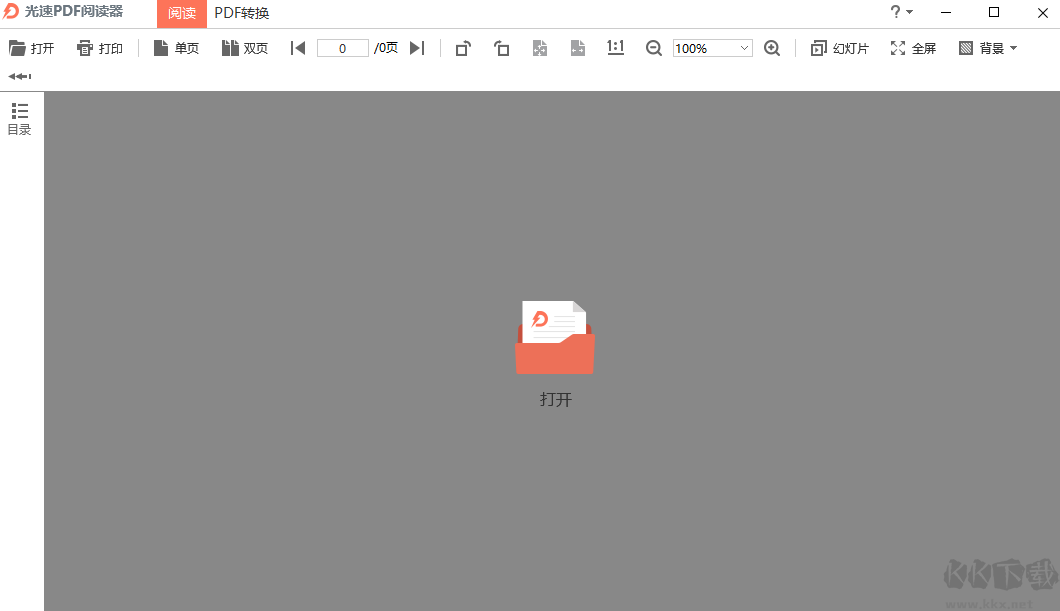This screenshot has height=611, width=1060.
Task: Switch to the PDF转换 tab
Action: pos(242,13)
